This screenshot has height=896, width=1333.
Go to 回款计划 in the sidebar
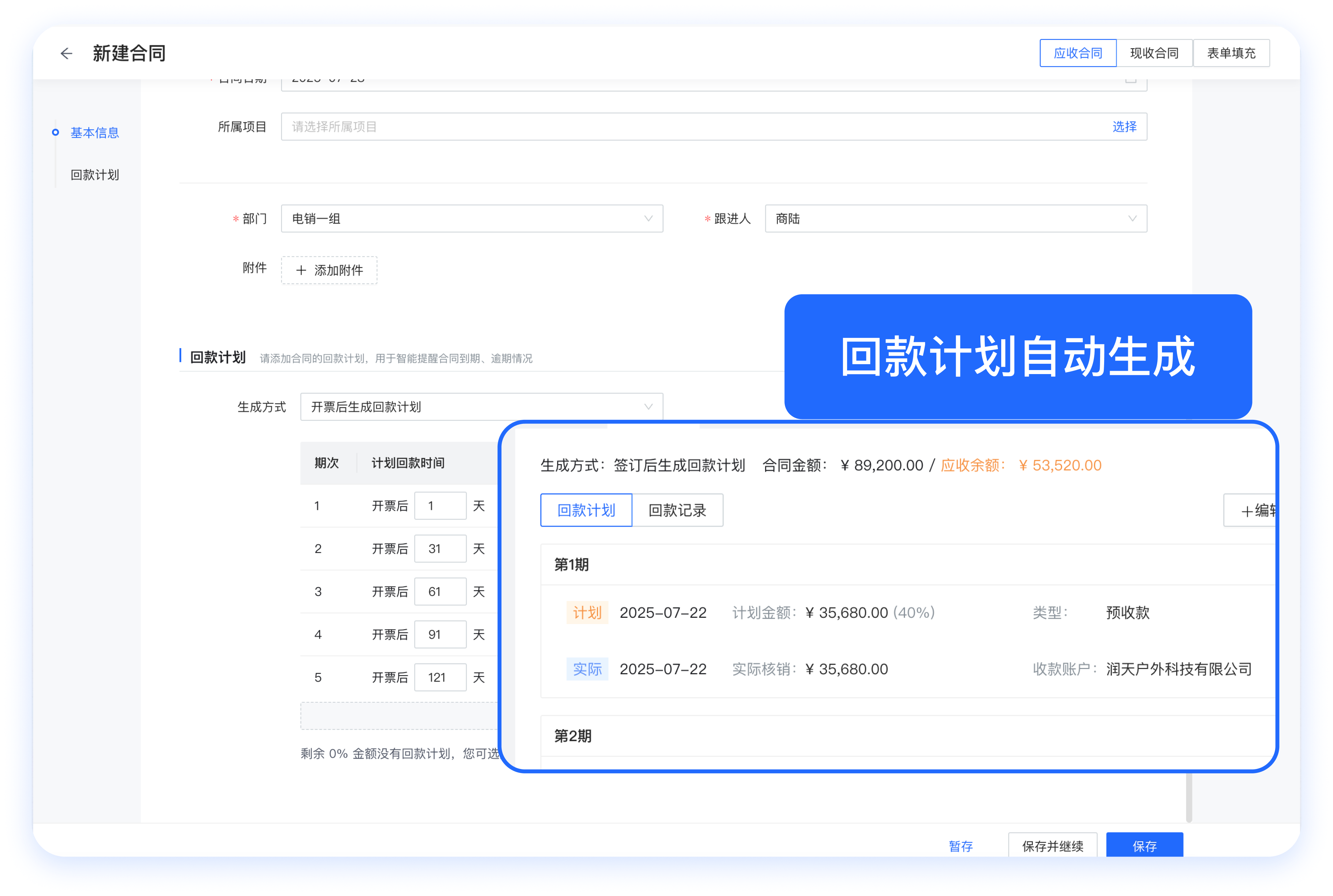click(95, 175)
